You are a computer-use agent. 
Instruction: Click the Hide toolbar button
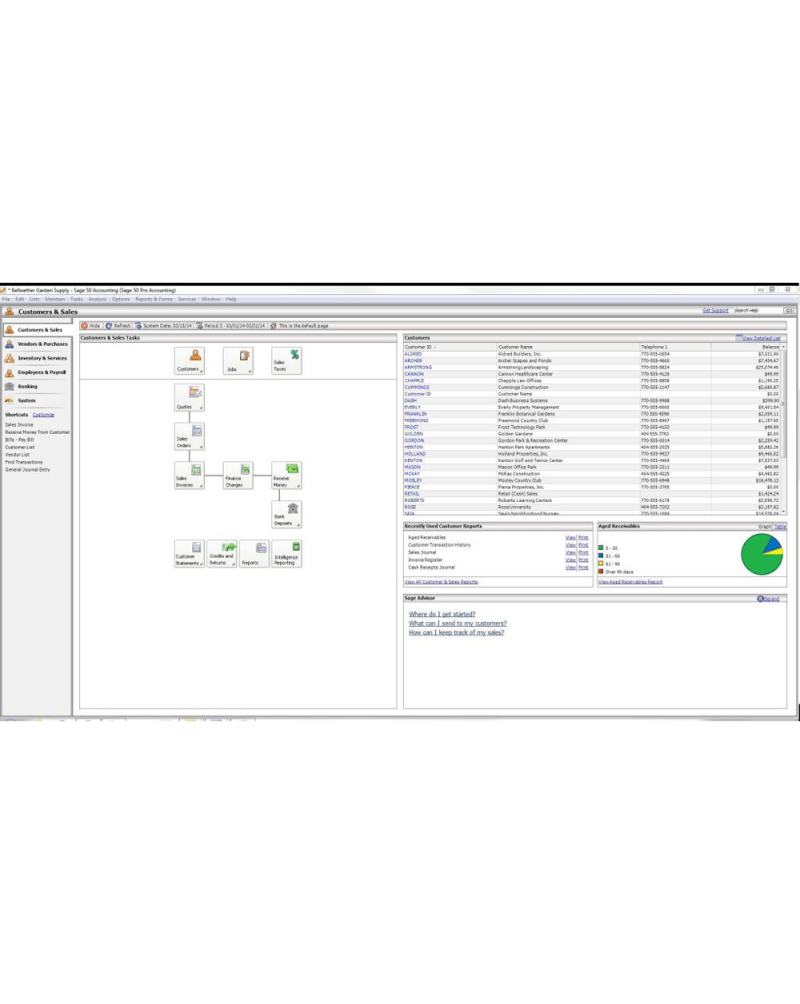click(x=91, y=326)
